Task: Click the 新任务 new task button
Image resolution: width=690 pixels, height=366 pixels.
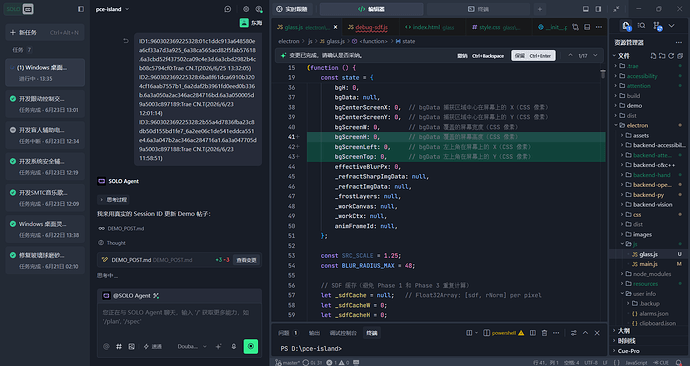Action: (45, 33)
